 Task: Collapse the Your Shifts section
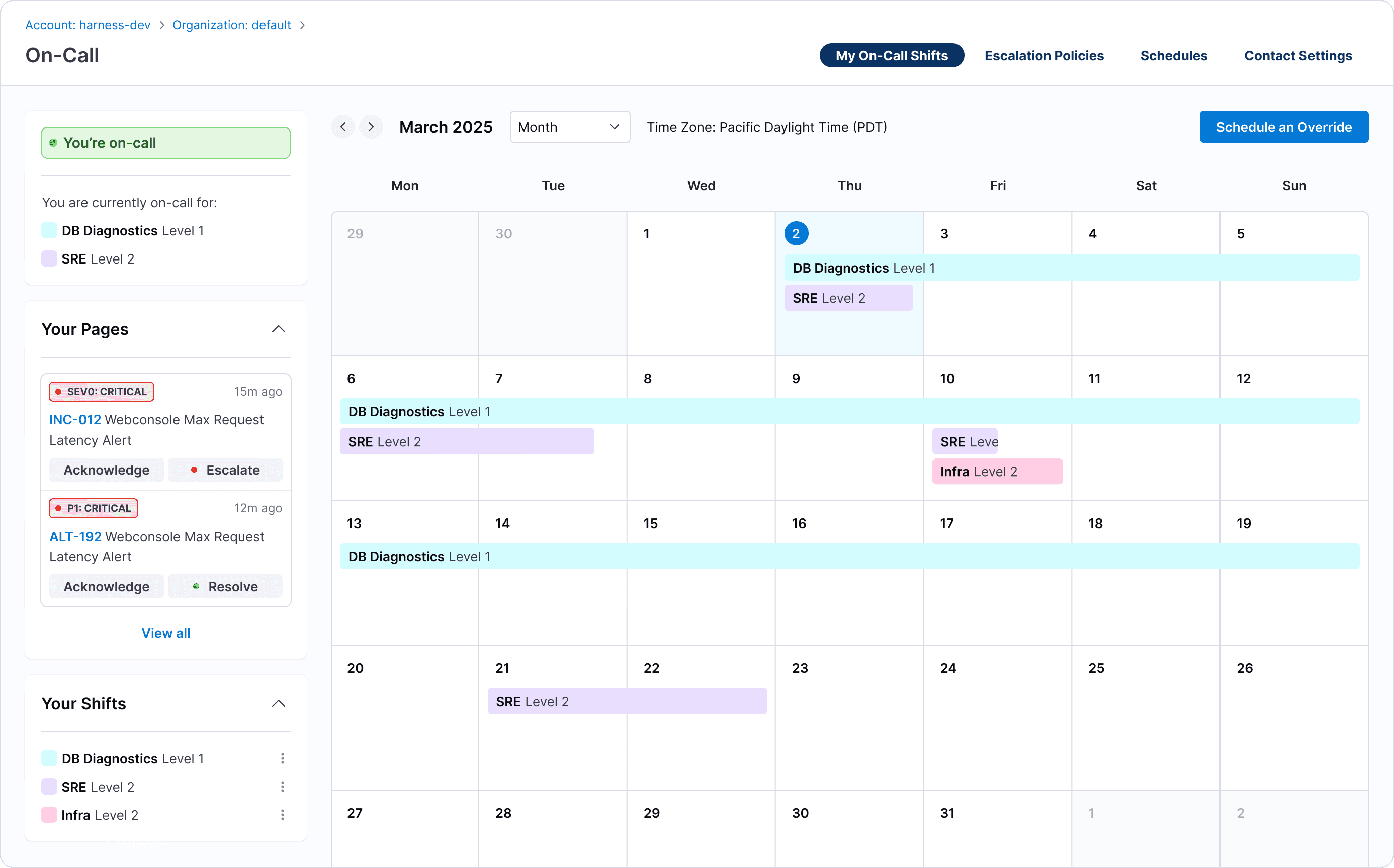pos(278,703)
